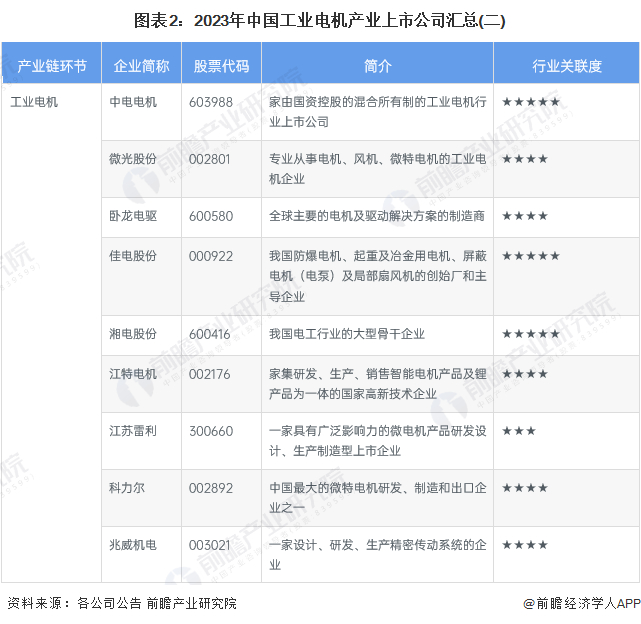The image size is (641, 624).
Task: Select stock code 002892
Action: (x=211, y=488)
